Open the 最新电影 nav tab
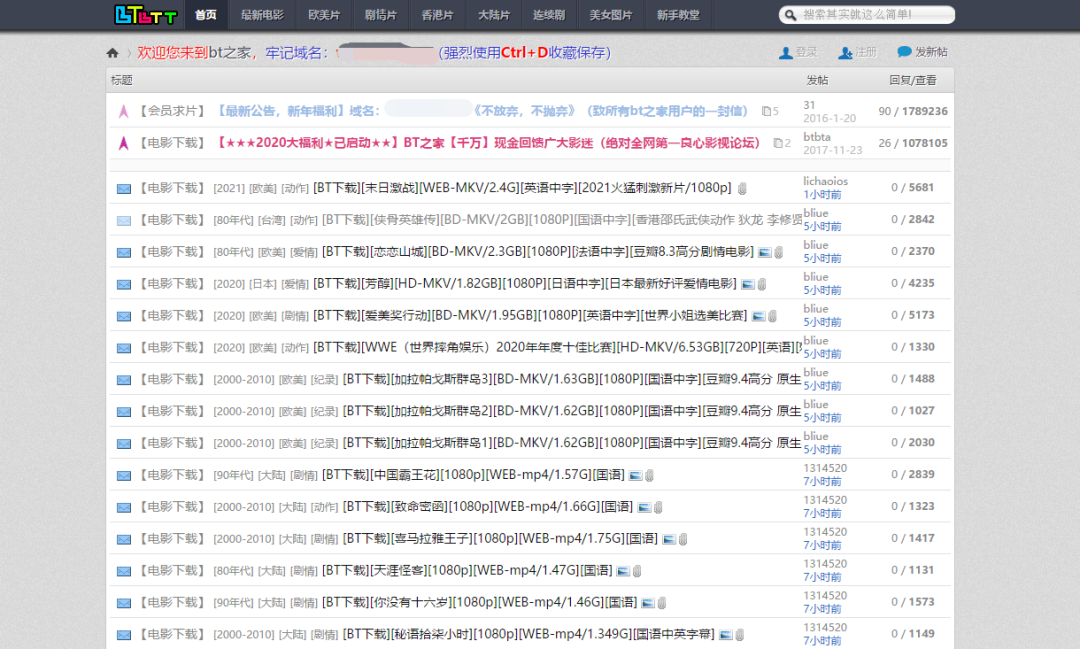This screenshot has width=1080, height=649. [262, 14]
